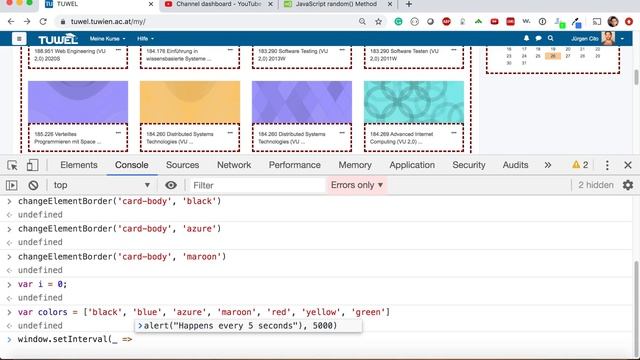Open the TUWEL search icon

551,38
